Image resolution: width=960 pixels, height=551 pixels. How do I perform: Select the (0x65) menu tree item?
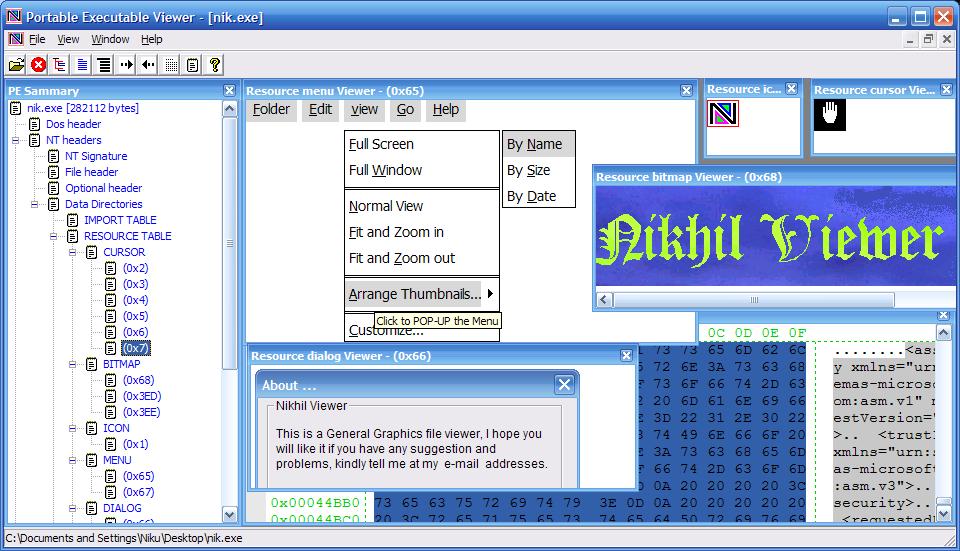click(138, 476)
